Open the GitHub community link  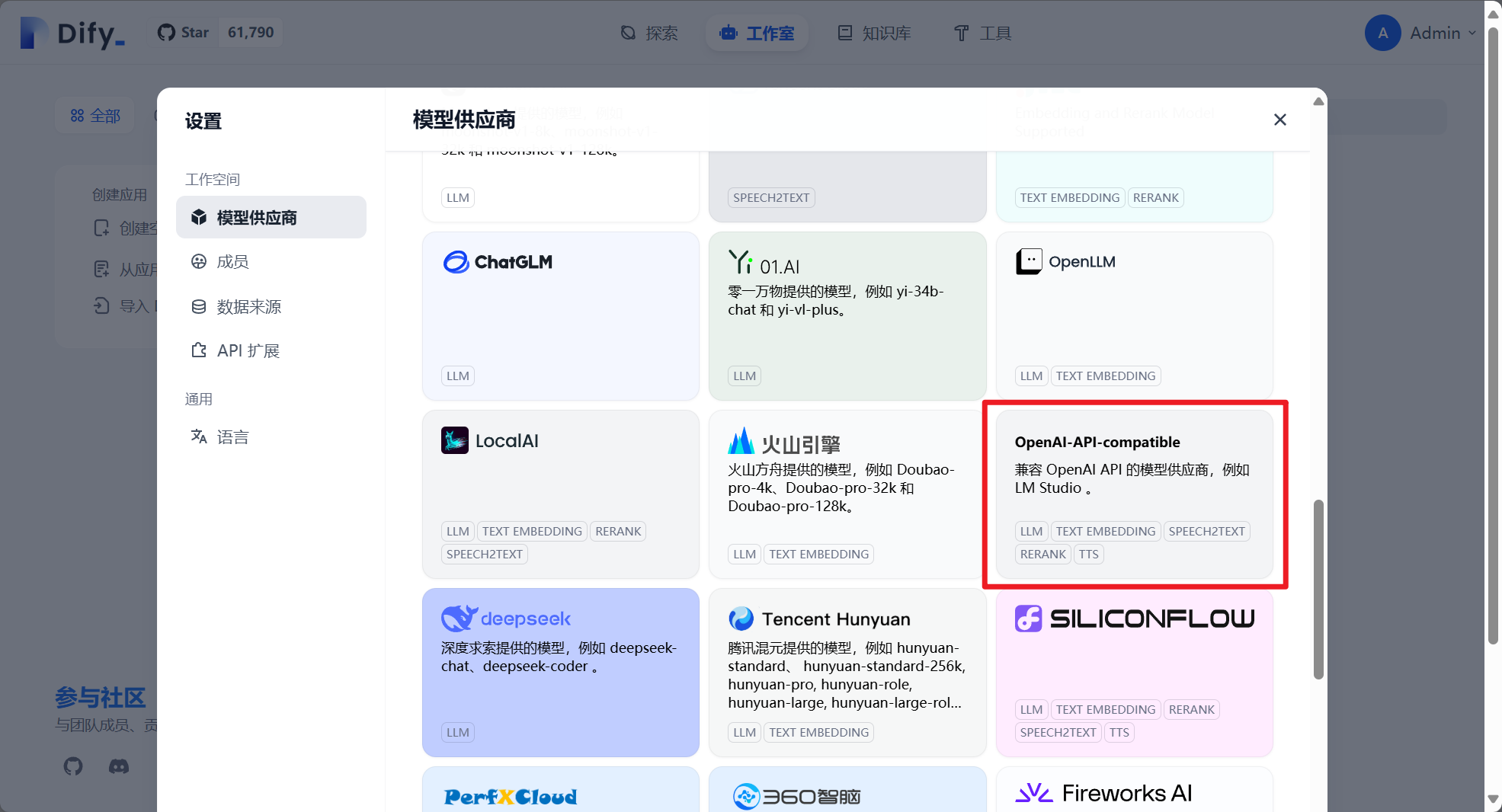click(x=72, y=766)
